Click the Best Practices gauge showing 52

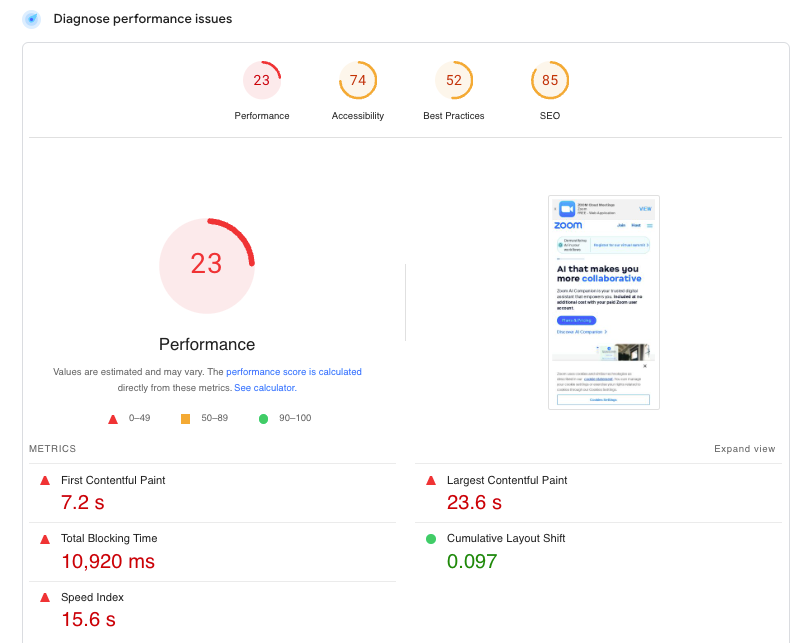click(x=454, y=80)
